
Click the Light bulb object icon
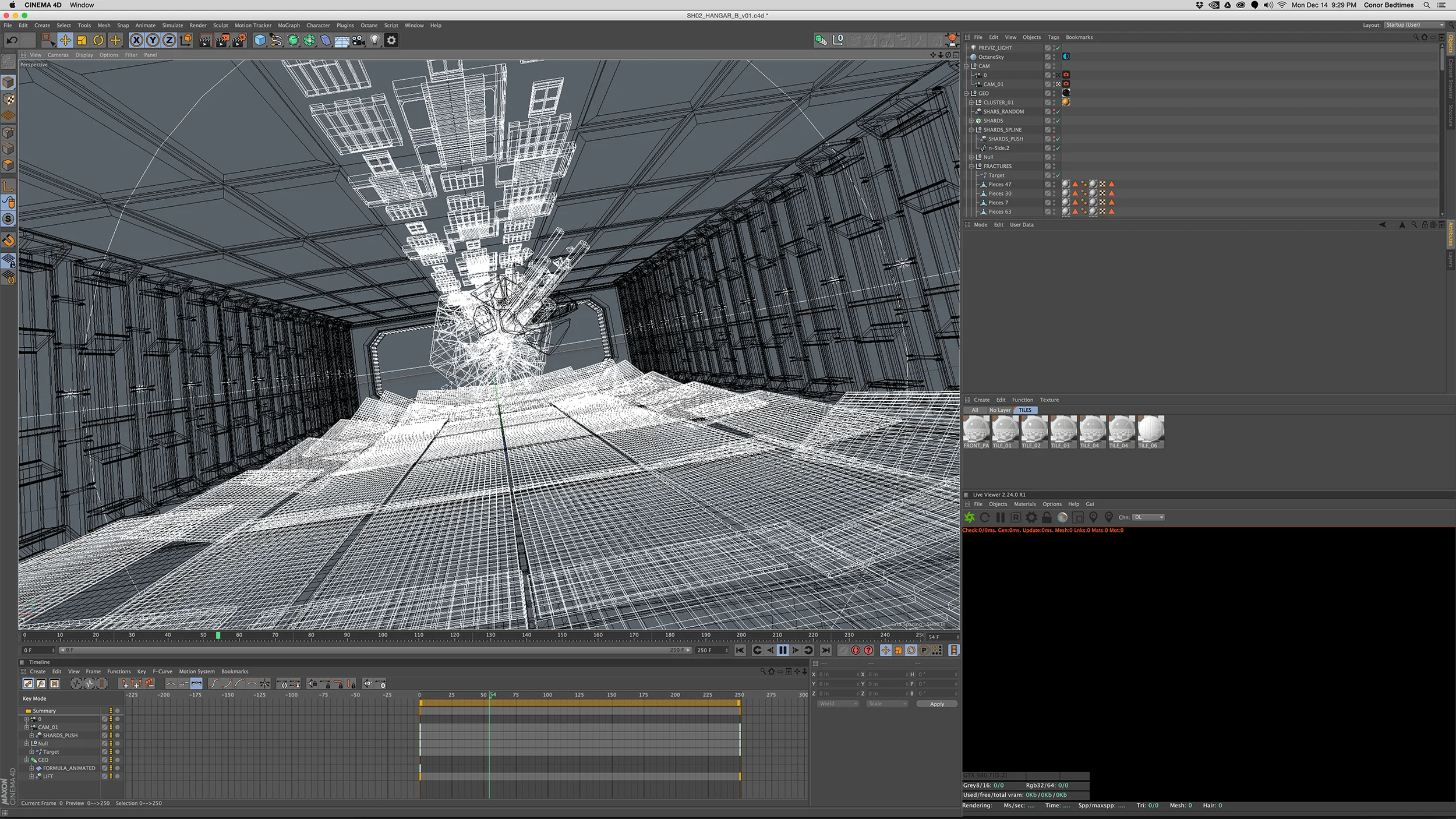pyautogui.click(x=375, y=40)
